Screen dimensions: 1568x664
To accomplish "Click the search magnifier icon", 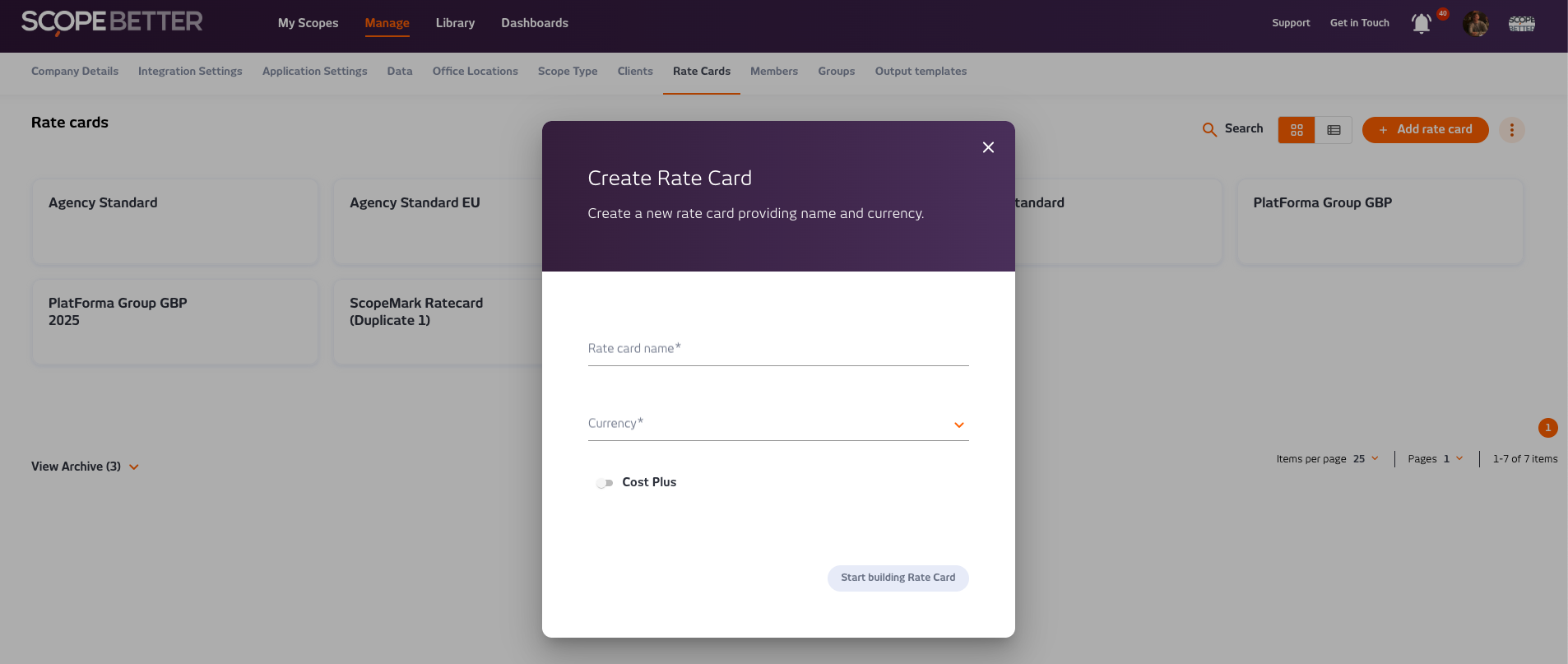I will pyautogui.click(x=1209, y=130).
